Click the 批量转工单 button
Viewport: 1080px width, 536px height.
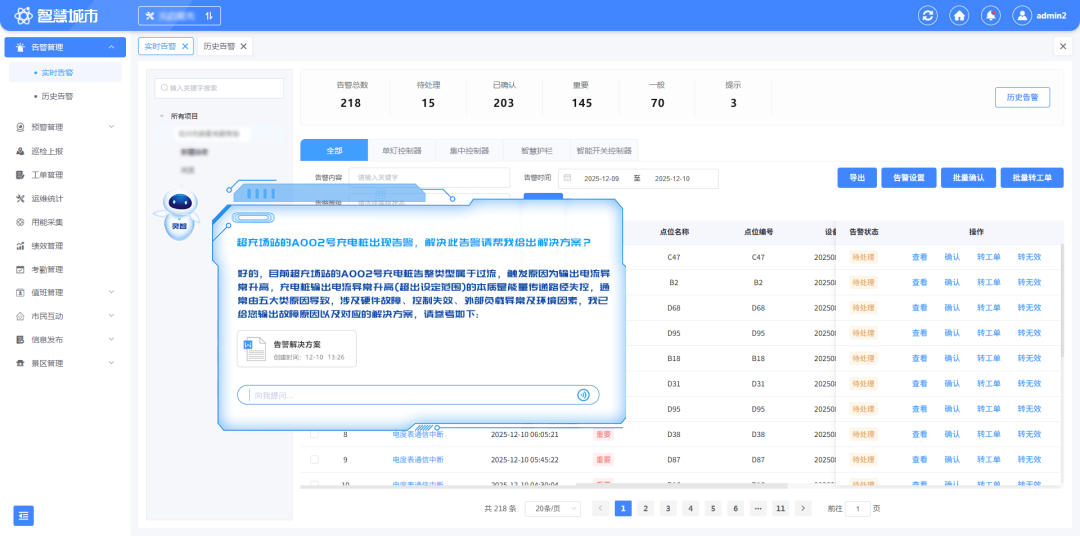coord(1031,177)
